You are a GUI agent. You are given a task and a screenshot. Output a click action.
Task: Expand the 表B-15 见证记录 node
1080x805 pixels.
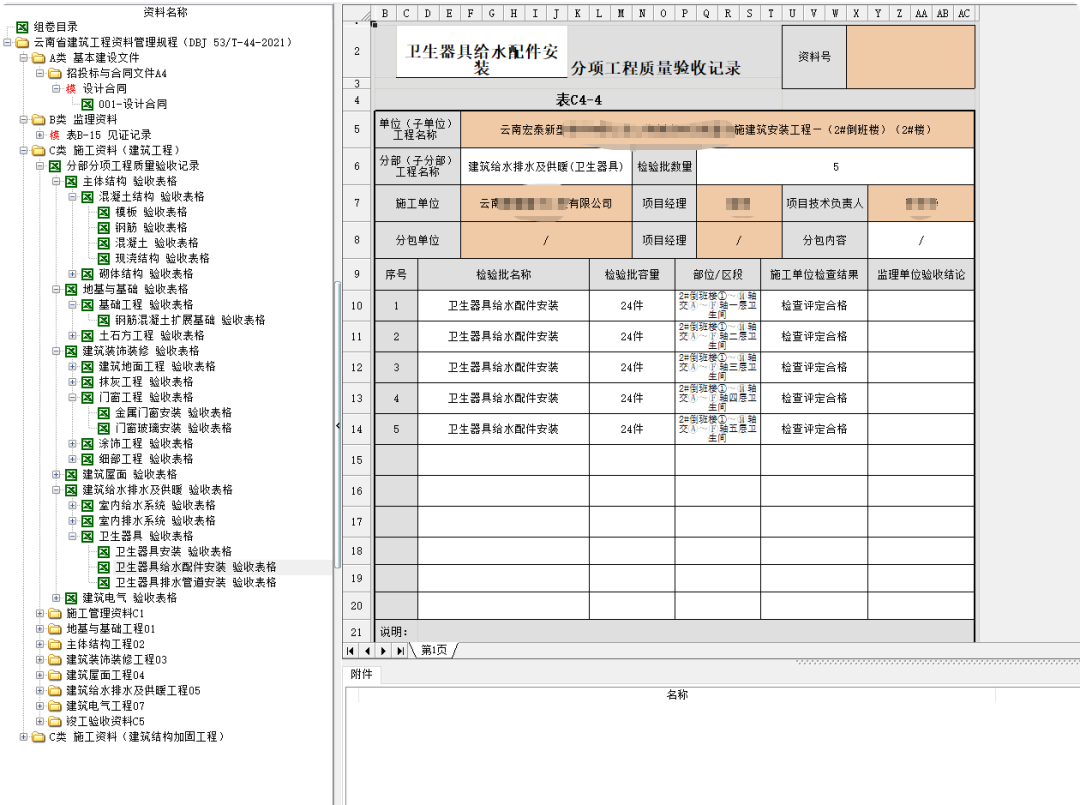tap(40, 135)
